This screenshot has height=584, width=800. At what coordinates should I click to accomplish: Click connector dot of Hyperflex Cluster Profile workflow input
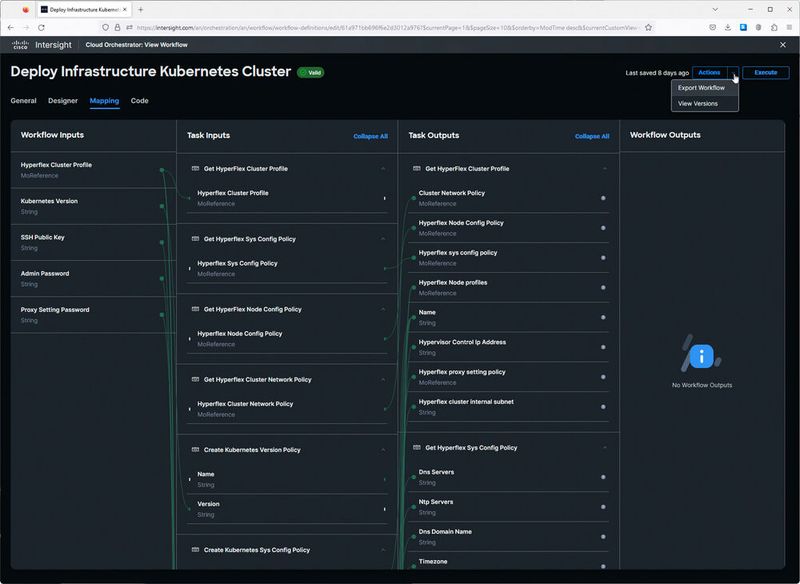(x=162, y=170)
